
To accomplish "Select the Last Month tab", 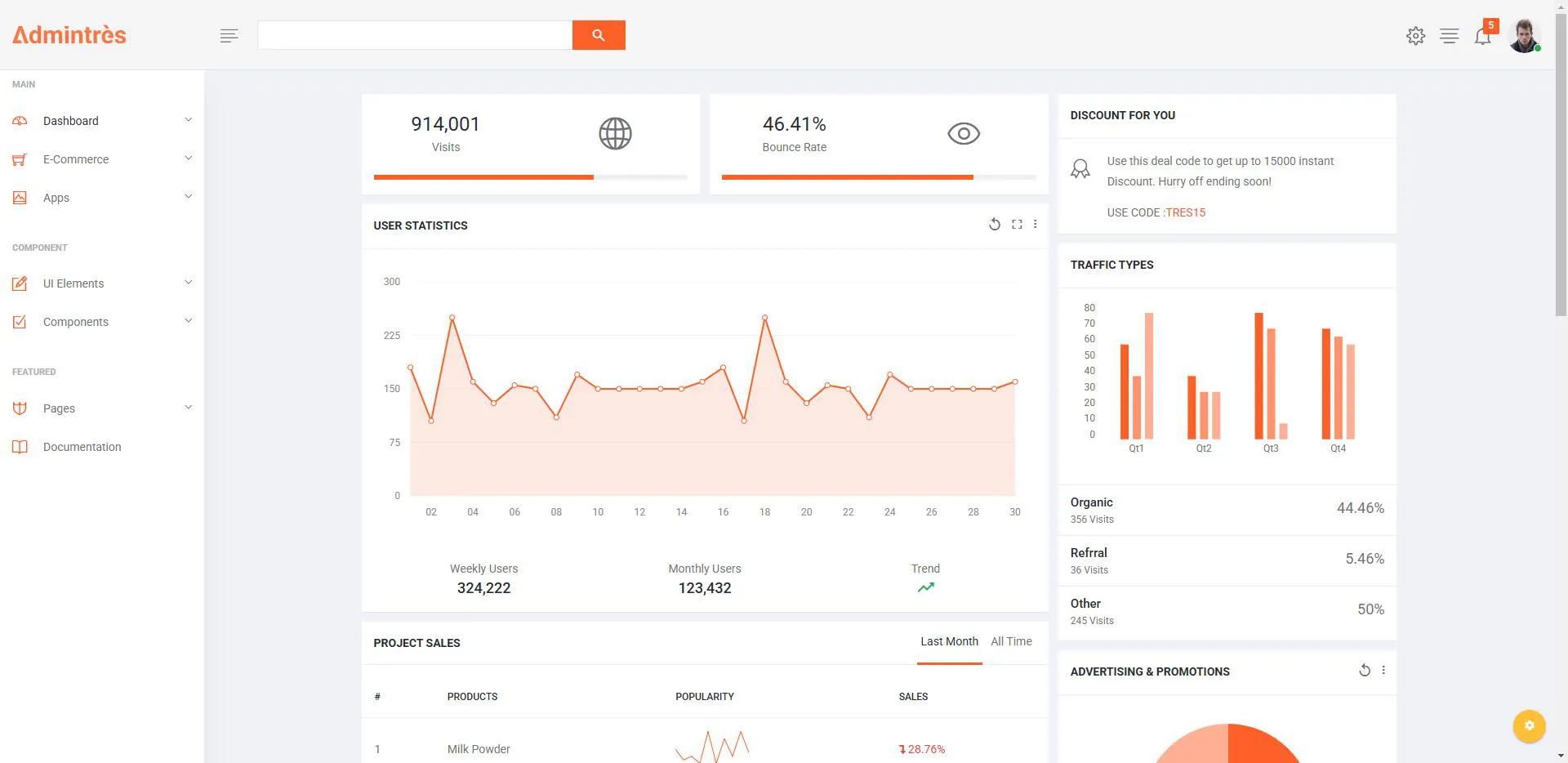I will (949, 642).
